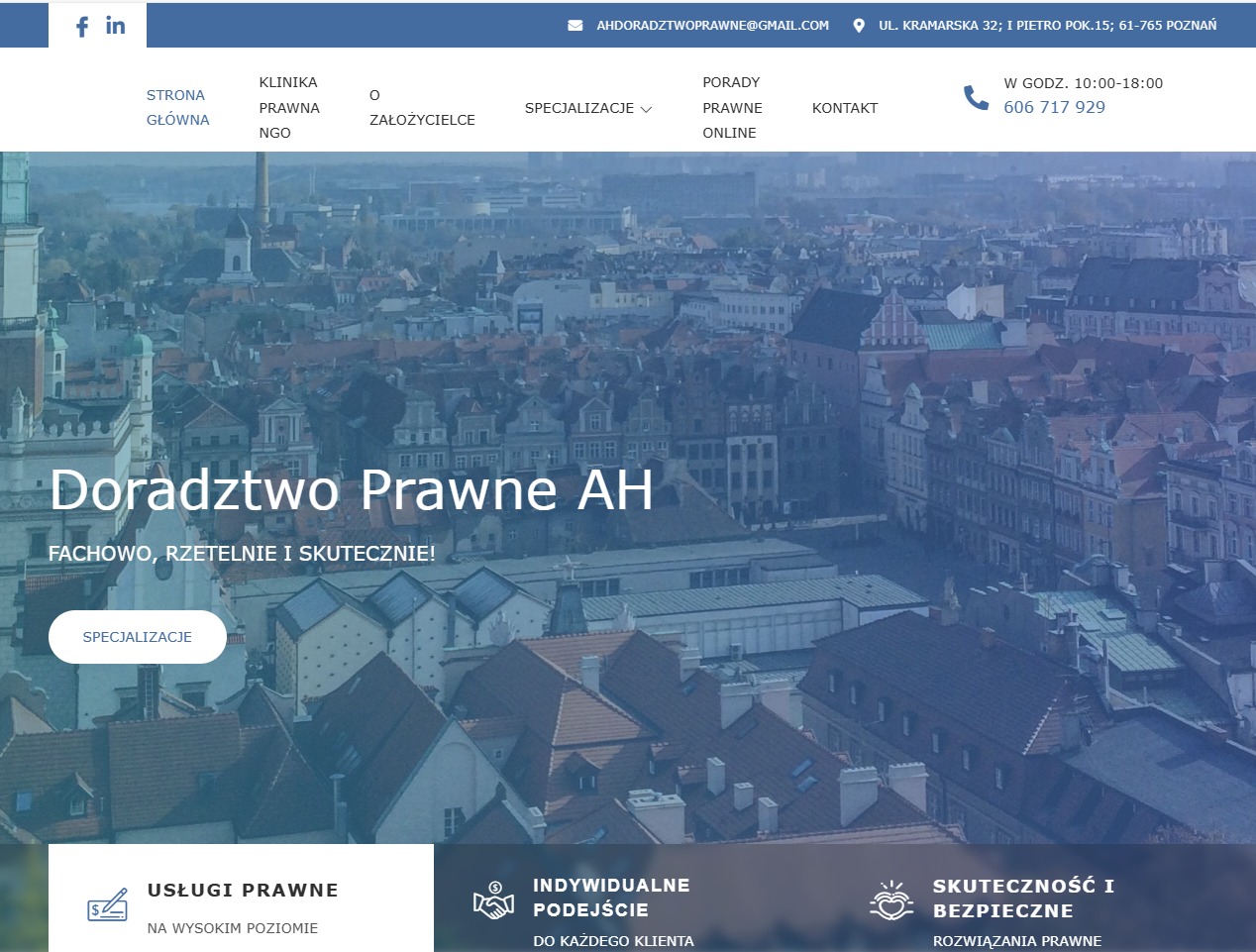Click the telephone handset icon in the header
This screenshot has height=952, width=1256.
[977, 97]
